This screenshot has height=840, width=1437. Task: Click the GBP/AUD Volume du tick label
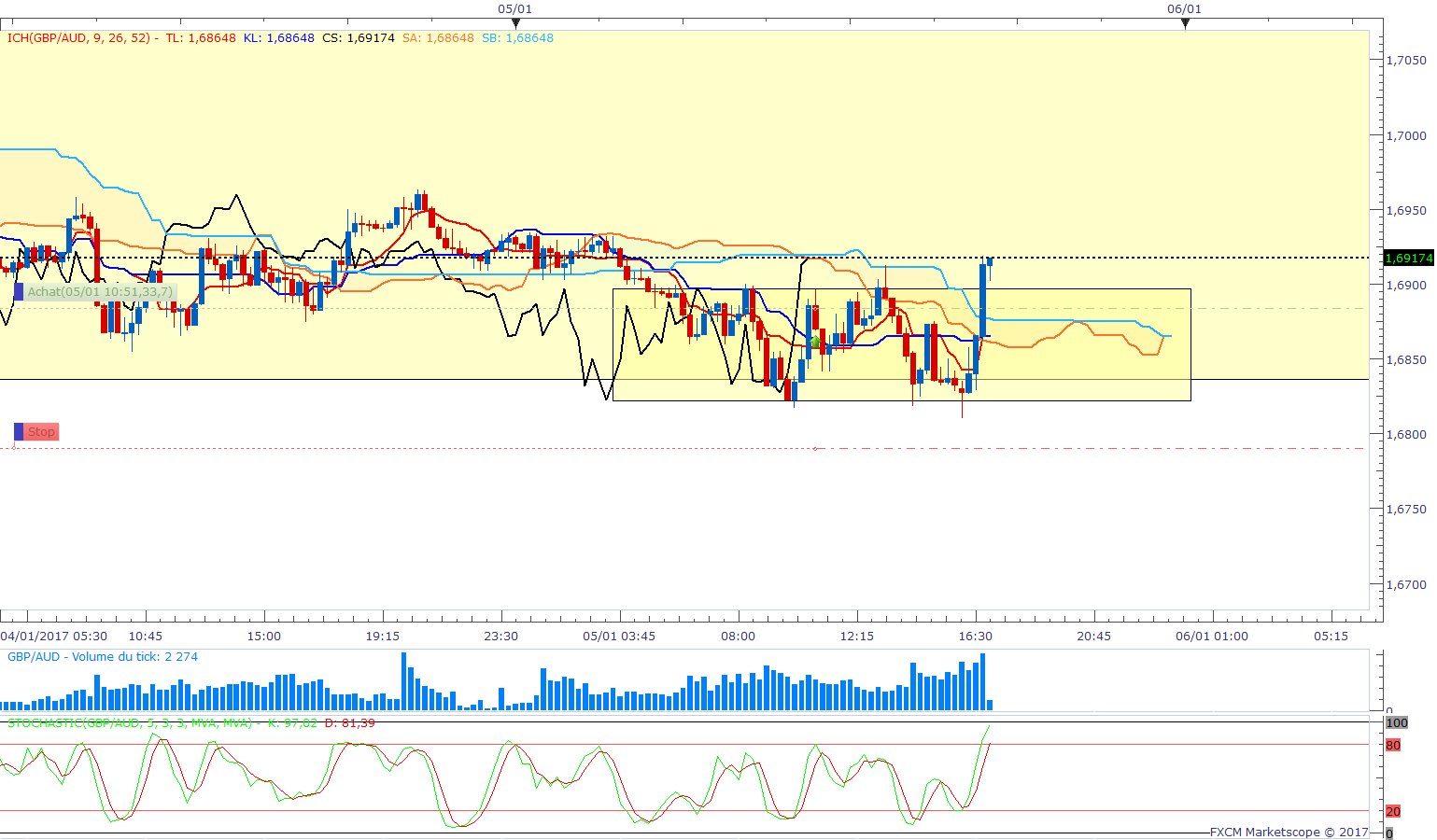[x=103, y=657]
